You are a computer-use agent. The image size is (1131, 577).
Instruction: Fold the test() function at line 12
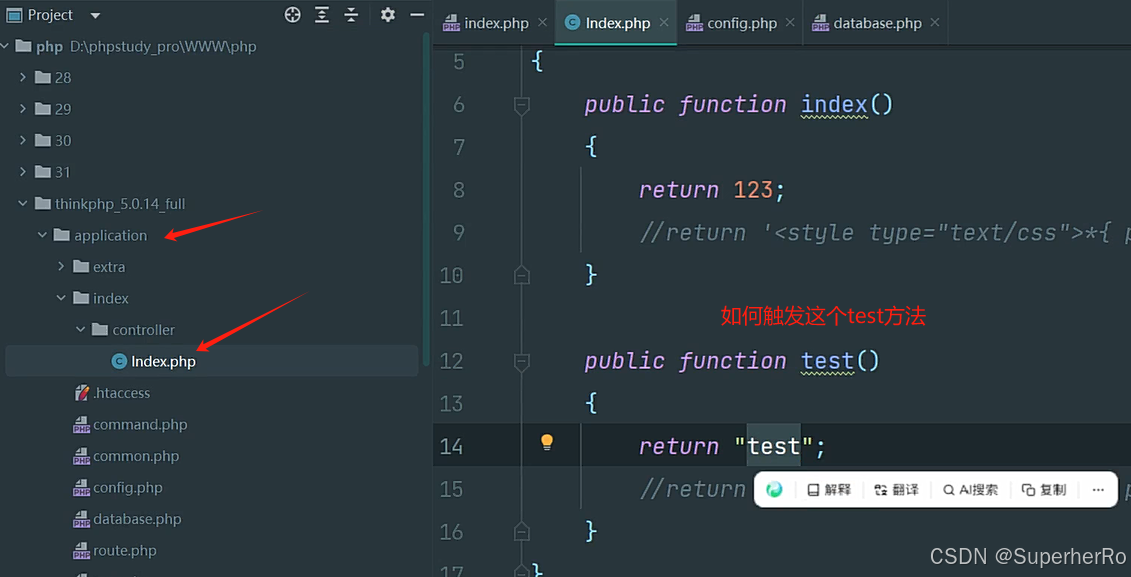pyautogui.click(x=522, y=361)
